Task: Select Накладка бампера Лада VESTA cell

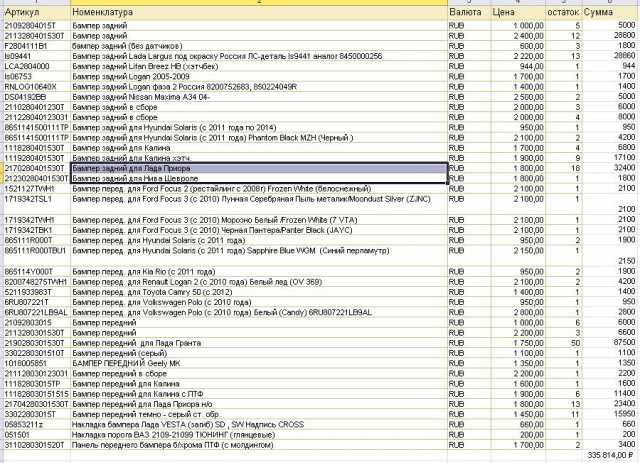Action: [x=259, y=425]
